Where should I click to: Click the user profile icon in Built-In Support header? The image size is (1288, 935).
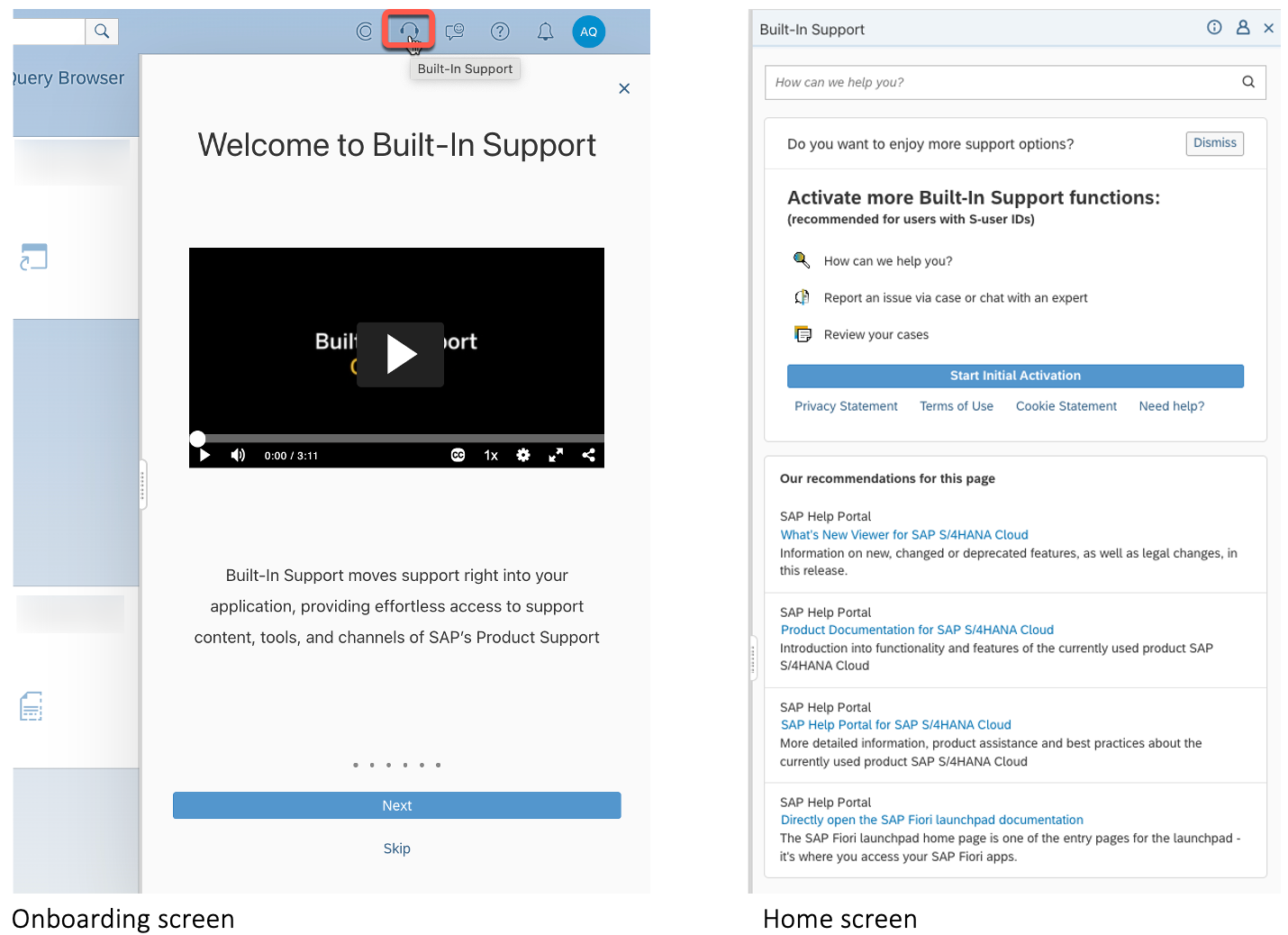coord(1243,28)
